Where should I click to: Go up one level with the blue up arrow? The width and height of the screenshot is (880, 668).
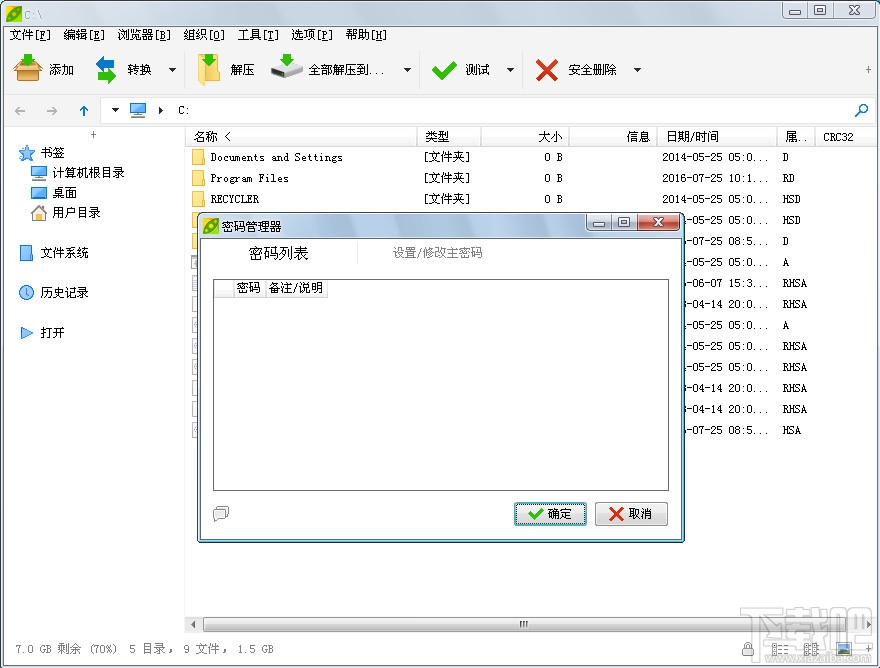click(x=84, y=111)
